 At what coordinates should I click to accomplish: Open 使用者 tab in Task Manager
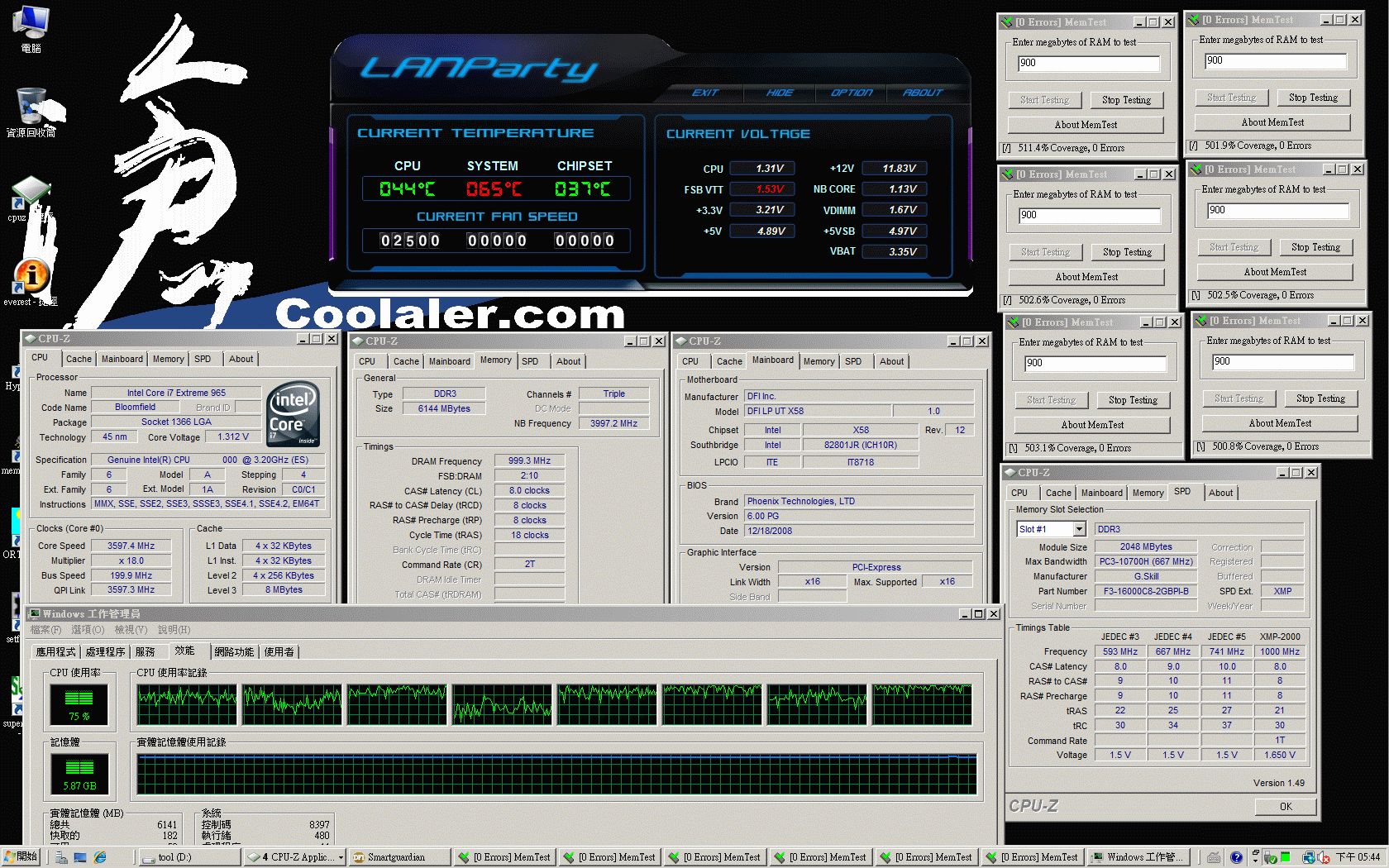(x=279, y=652)
